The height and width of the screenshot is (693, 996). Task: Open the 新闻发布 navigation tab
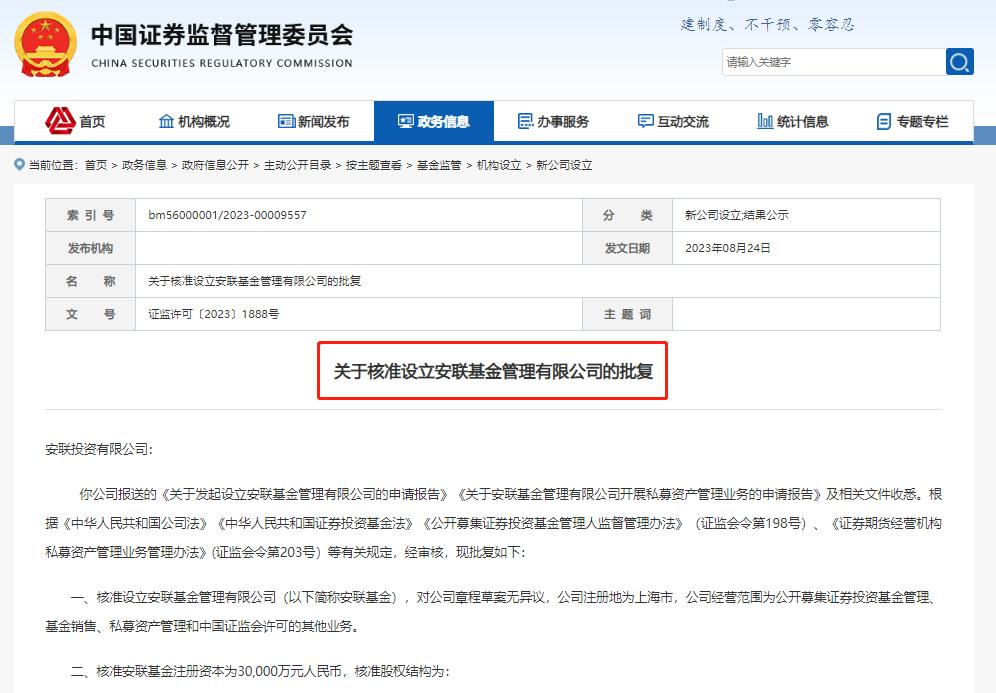tap(314, 121)
